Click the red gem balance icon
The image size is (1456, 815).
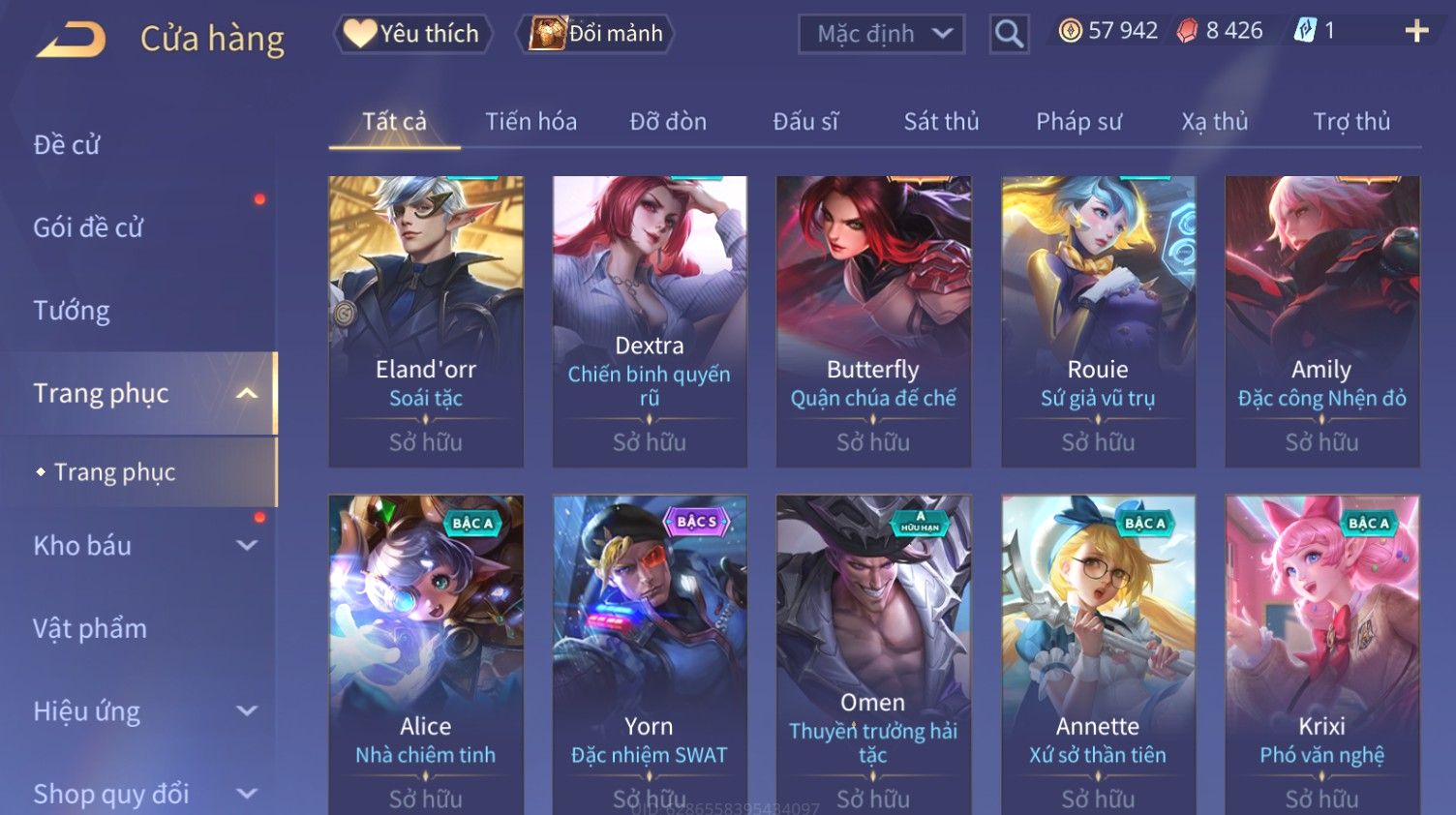click(x=1187, y=31)
